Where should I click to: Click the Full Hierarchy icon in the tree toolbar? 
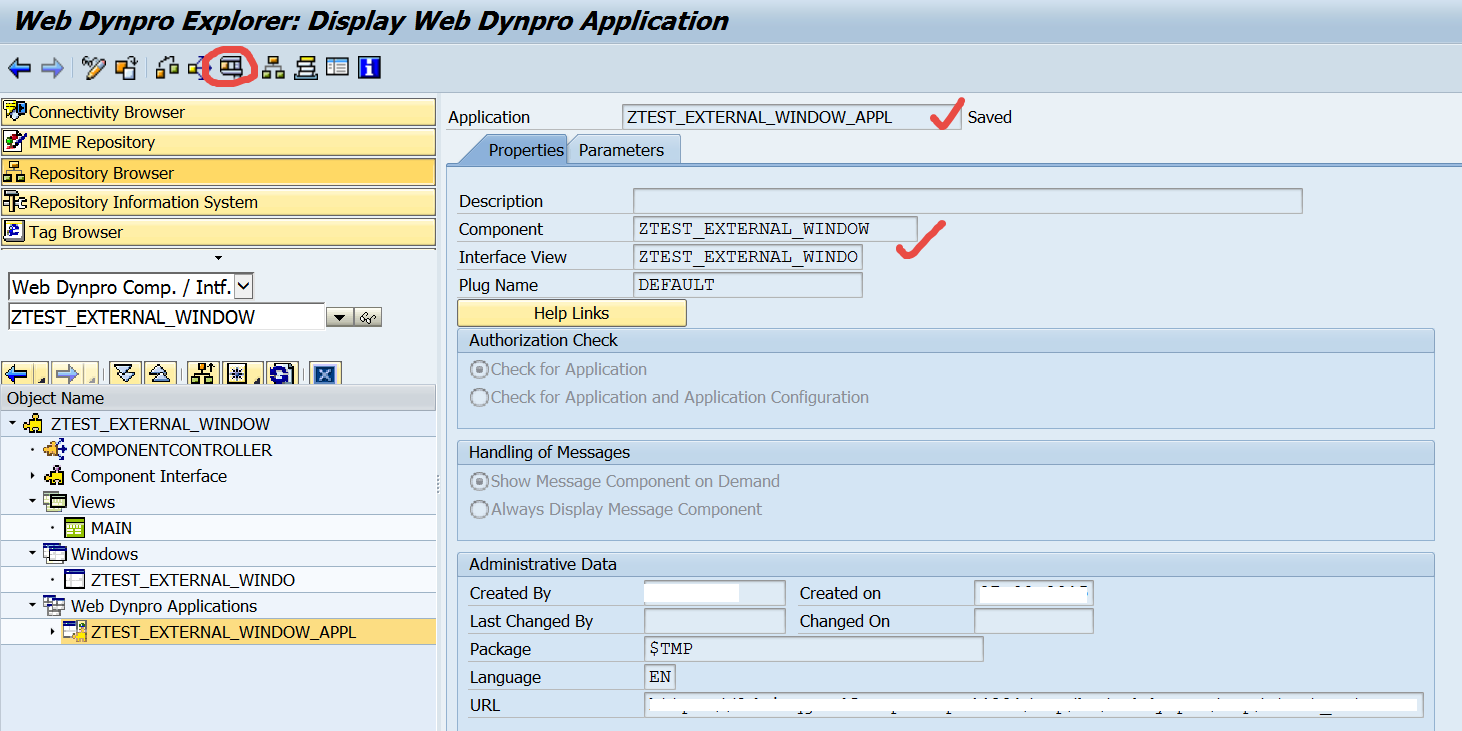202,373
